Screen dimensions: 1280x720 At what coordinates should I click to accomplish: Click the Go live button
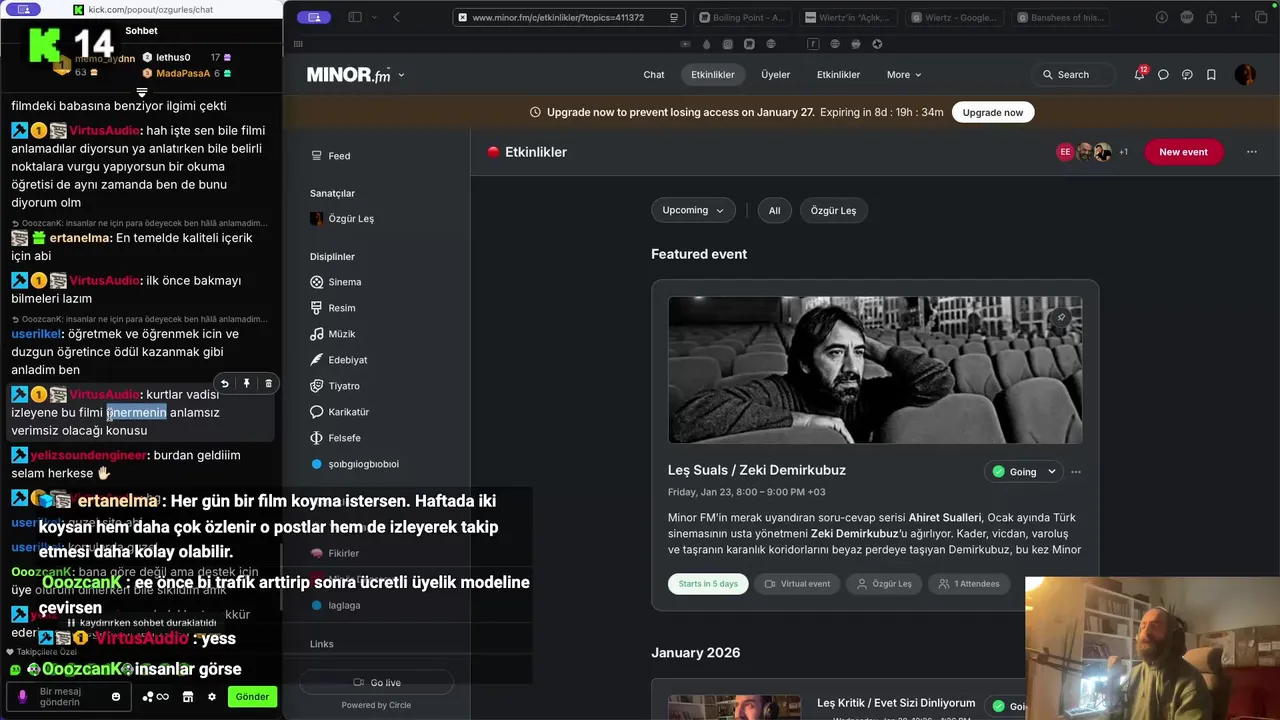click(376, 683)
